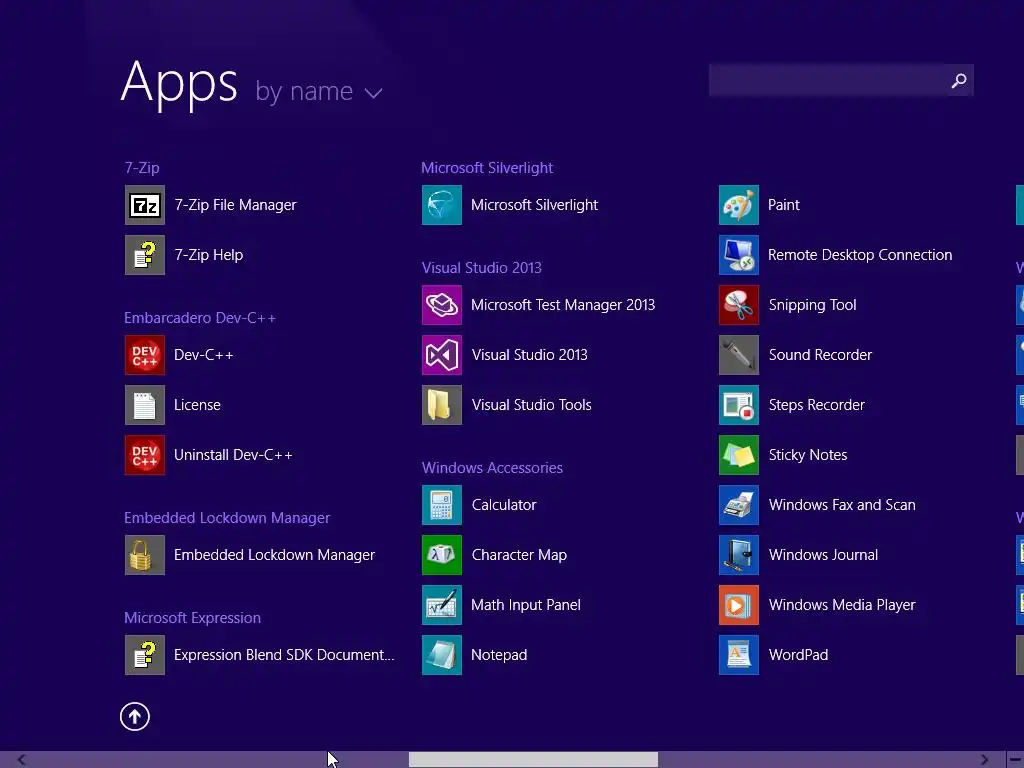Open the Windows Media Player icon
Screen dimensions: 1024x768
click(739, 605)
